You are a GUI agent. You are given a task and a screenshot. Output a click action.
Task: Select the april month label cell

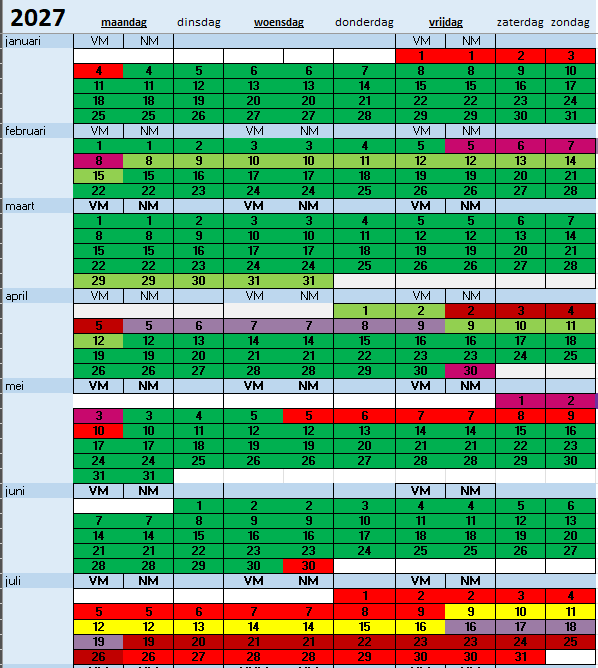[x=38, y=296]
